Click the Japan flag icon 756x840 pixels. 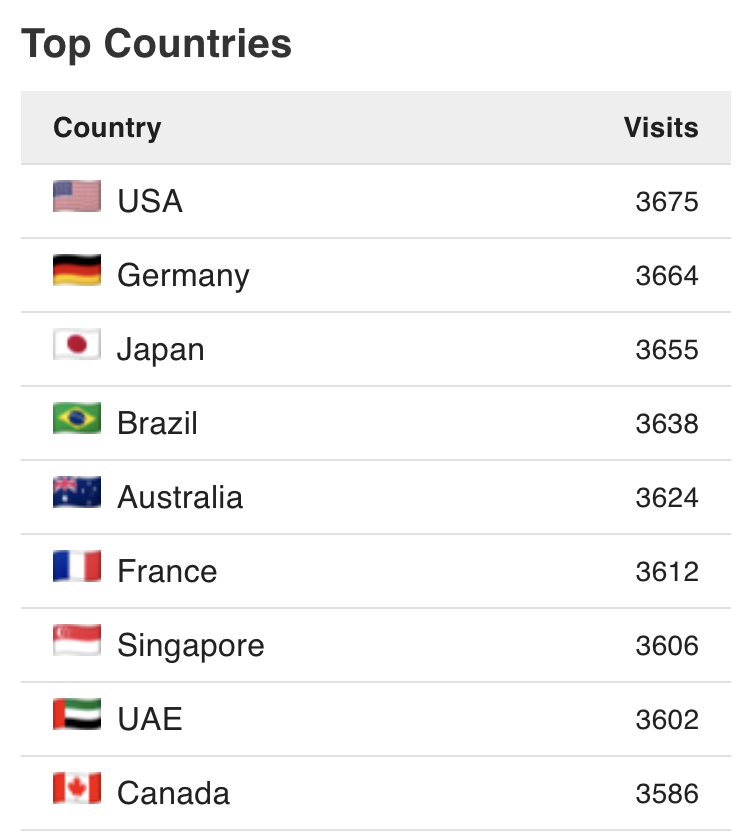pos(77,344)
